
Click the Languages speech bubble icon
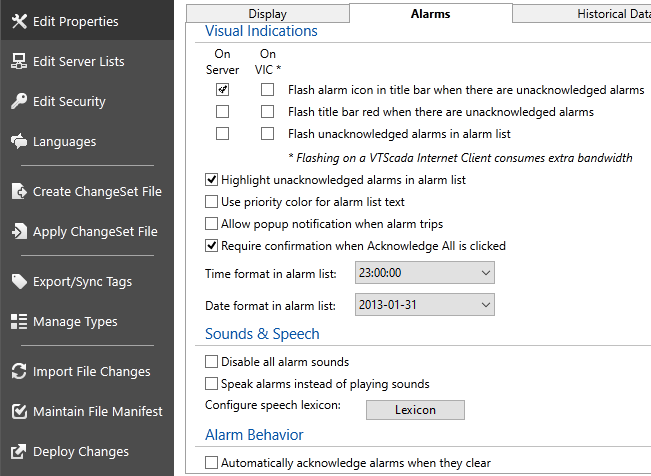click(18, 141)
